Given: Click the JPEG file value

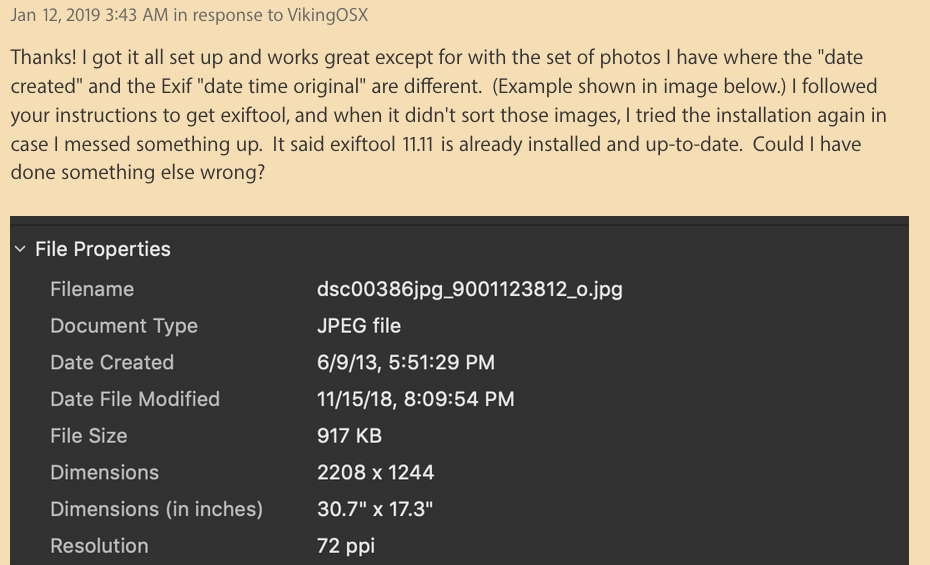Looking at the screenshot, I should [358, 326].
